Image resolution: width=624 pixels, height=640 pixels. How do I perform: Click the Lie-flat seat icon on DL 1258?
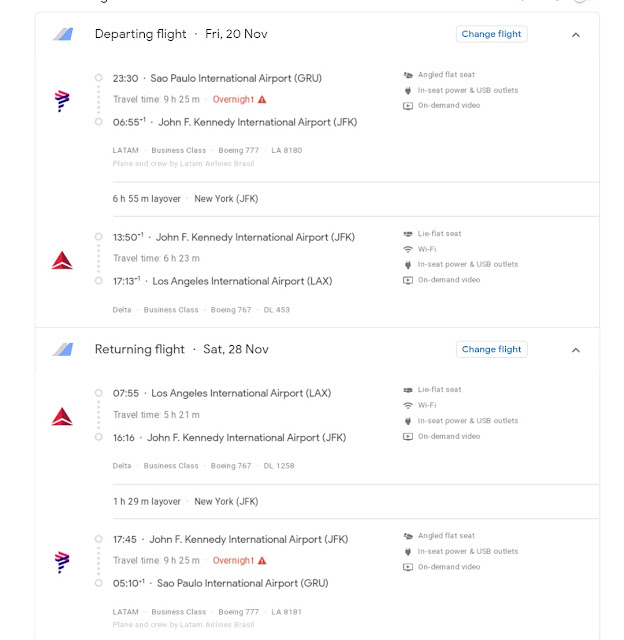[x=408, y=390]
